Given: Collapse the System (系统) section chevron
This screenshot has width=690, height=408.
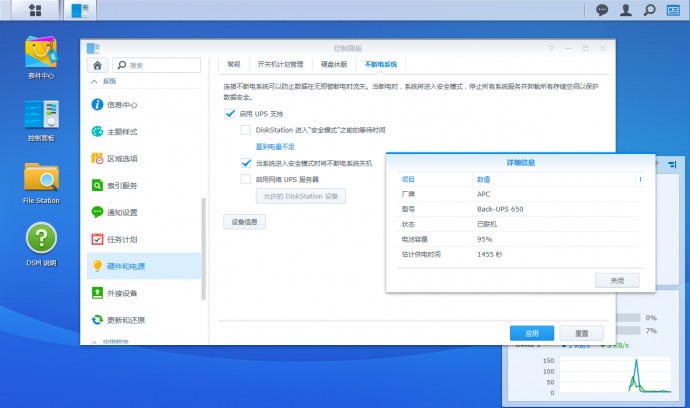Looking at the screenshot, I should click(x=94, y=81).
